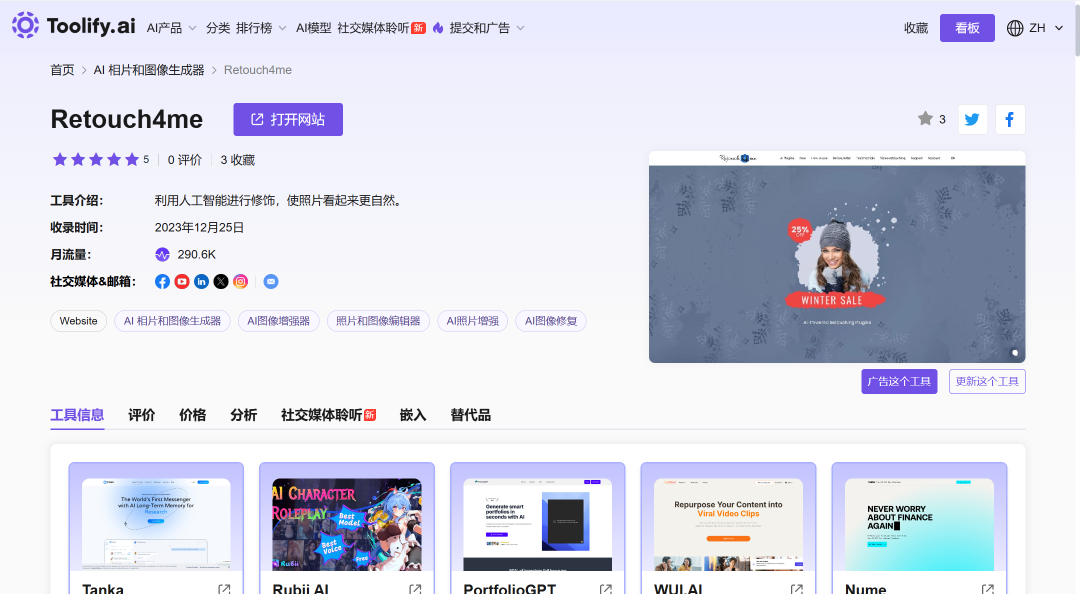1080x594 pixels.
Task: Open the Facebook social media icon
Action: [163, 281]
